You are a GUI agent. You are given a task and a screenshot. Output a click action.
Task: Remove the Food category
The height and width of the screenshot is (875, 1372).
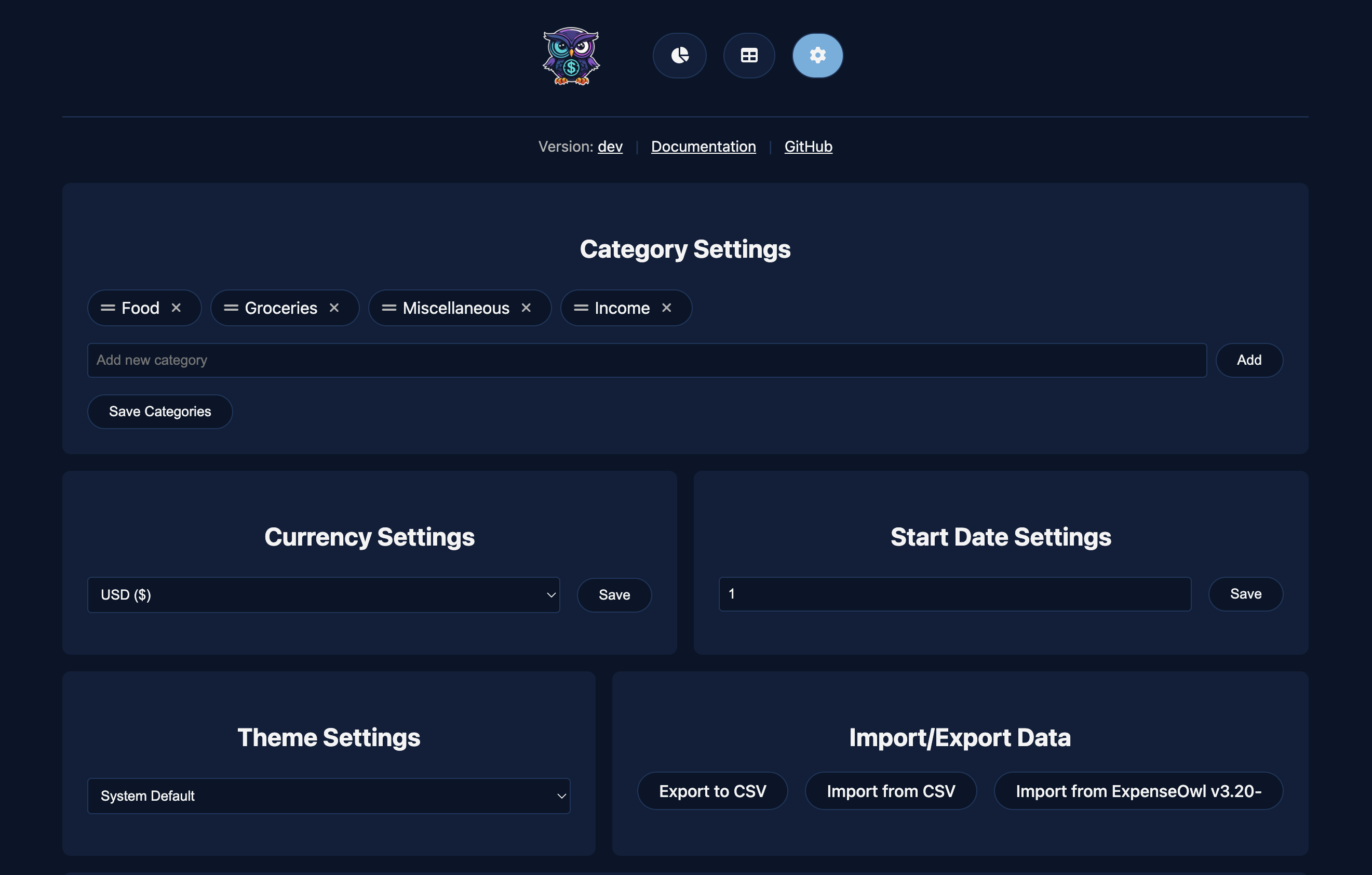click(x=176, y=308)
